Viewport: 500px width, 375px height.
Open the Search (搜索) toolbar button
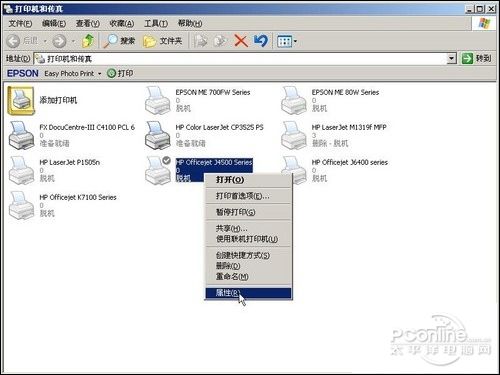click(119, 41)
